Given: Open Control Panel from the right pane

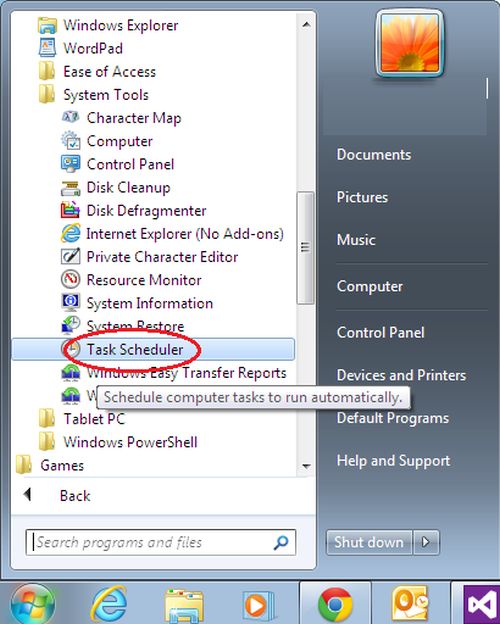Looking at the screenshot, I should pyautogui.click(x=381, y=332).
